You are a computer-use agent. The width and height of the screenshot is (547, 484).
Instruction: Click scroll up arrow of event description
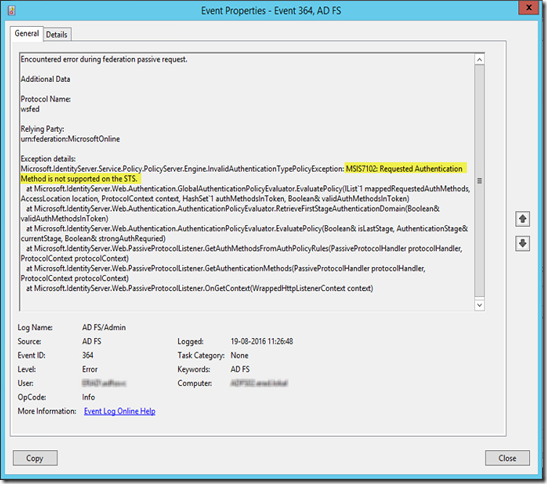[x=479, y=60]
